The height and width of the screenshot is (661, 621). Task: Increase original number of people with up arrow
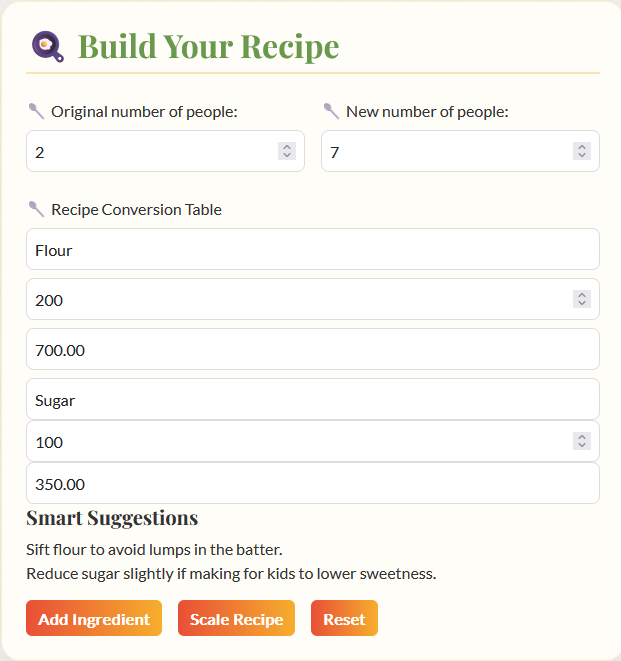click(287, 147)
